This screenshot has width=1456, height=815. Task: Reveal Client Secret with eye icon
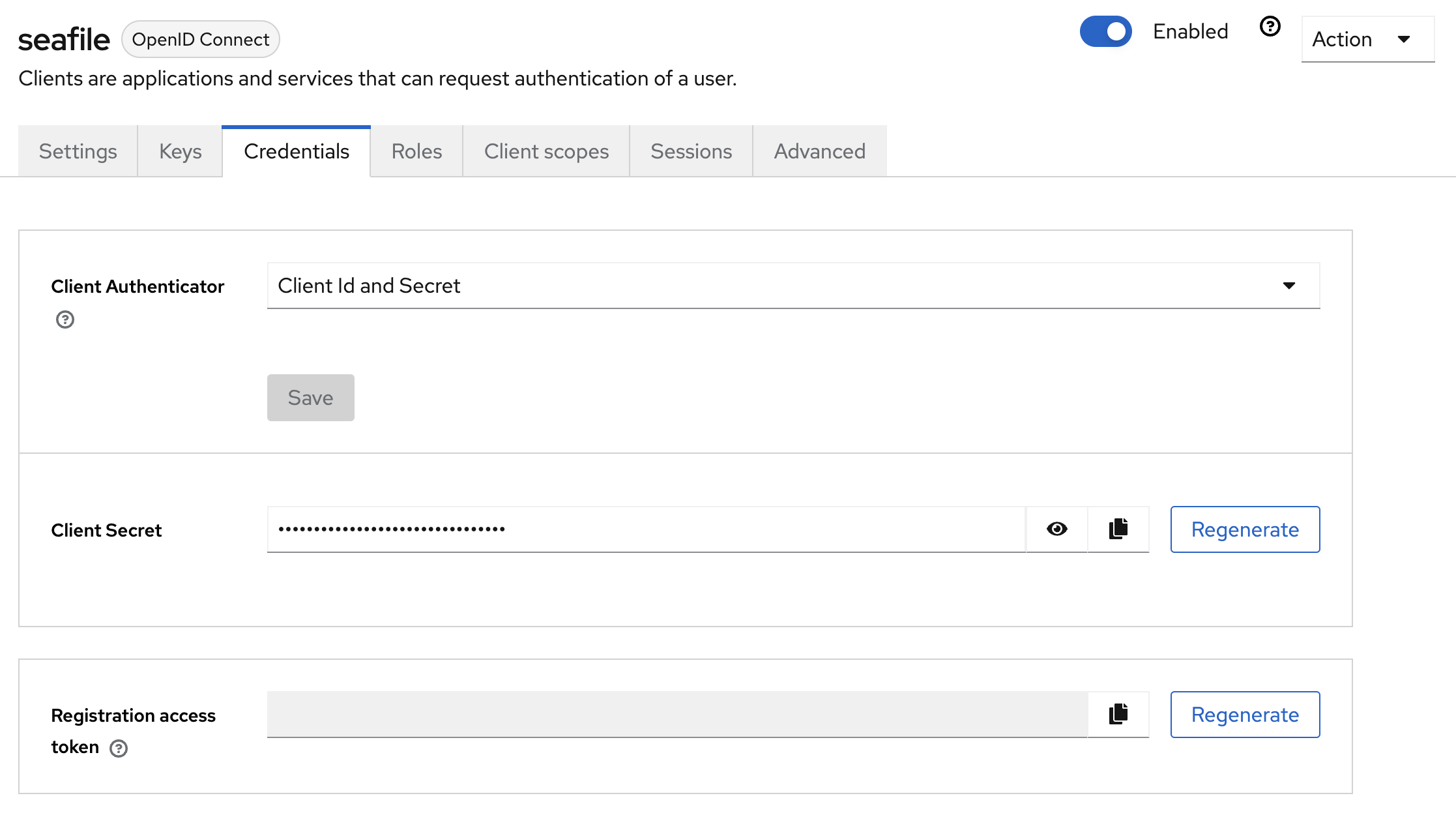[x=1056, y=529]
